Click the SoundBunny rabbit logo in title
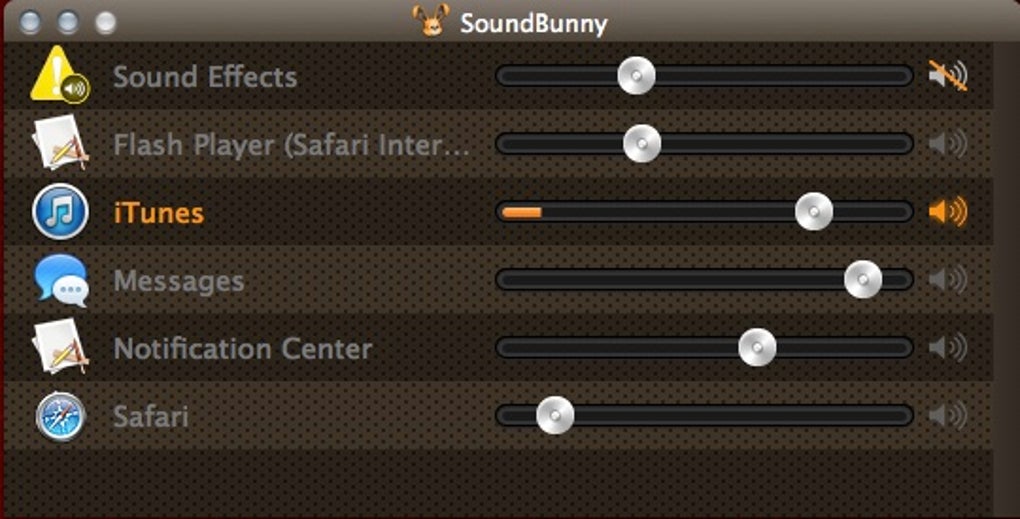This screenshot has width=1020, height=519. pyautogui.click(x=430, y=20)
